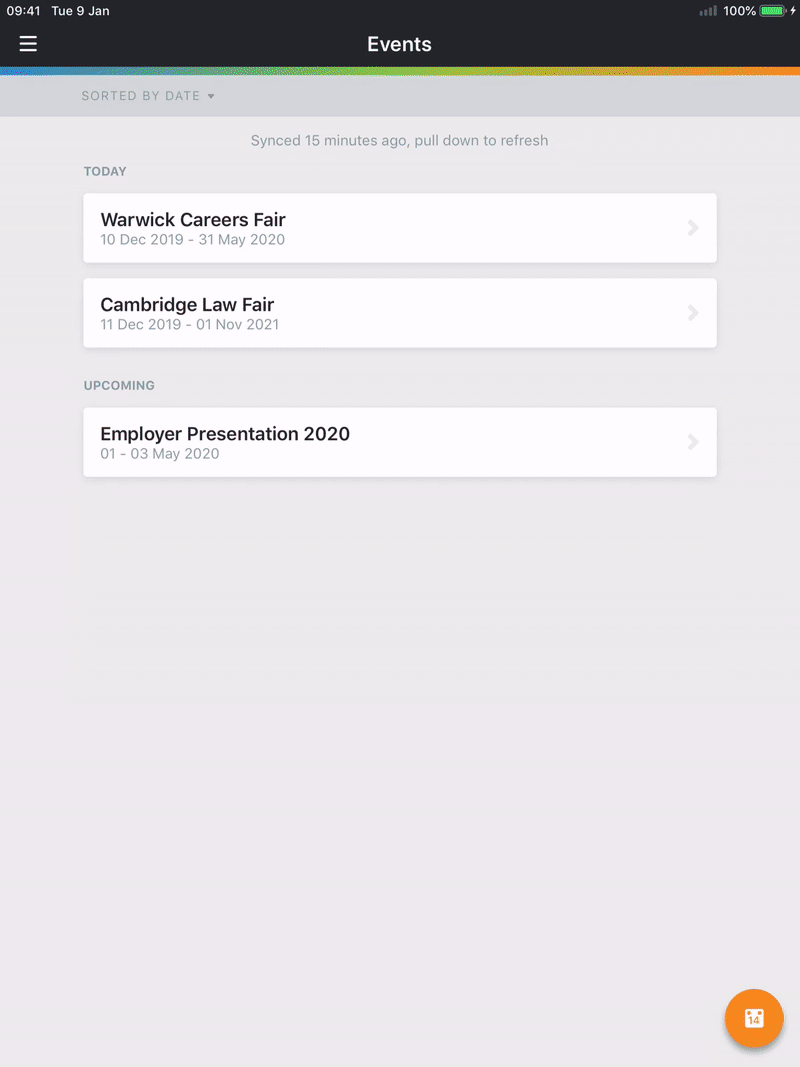Screen dimensions: 800x1067
Task: View Employer Presentation 2020 event details
Action: (400, 442)
